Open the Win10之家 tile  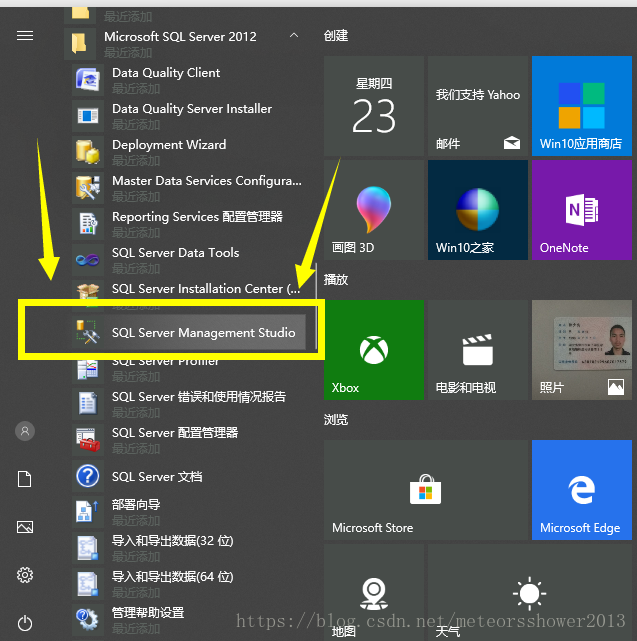tap(478, 210)
